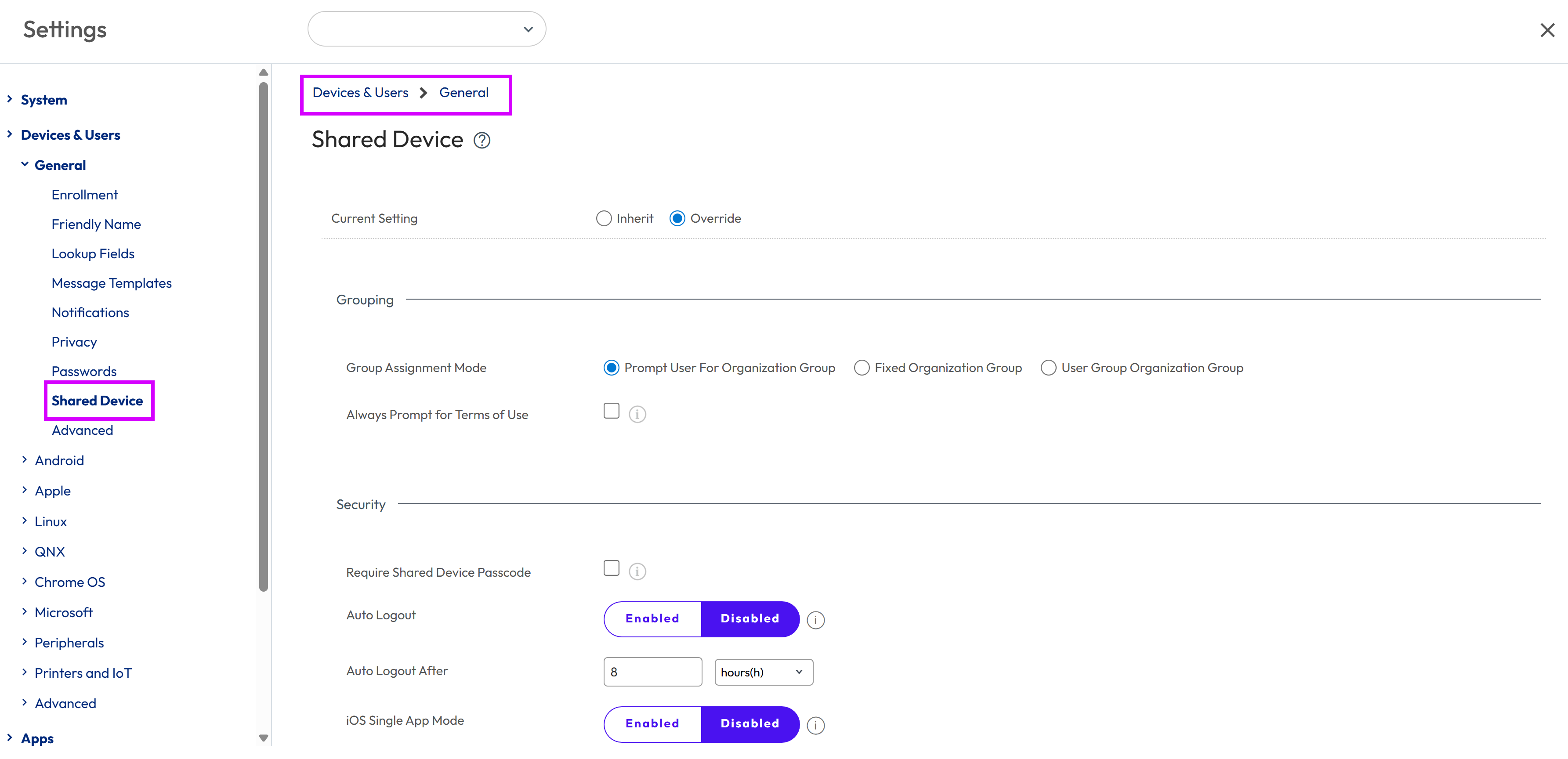
Task: Expand the System section
Action: 9,99
